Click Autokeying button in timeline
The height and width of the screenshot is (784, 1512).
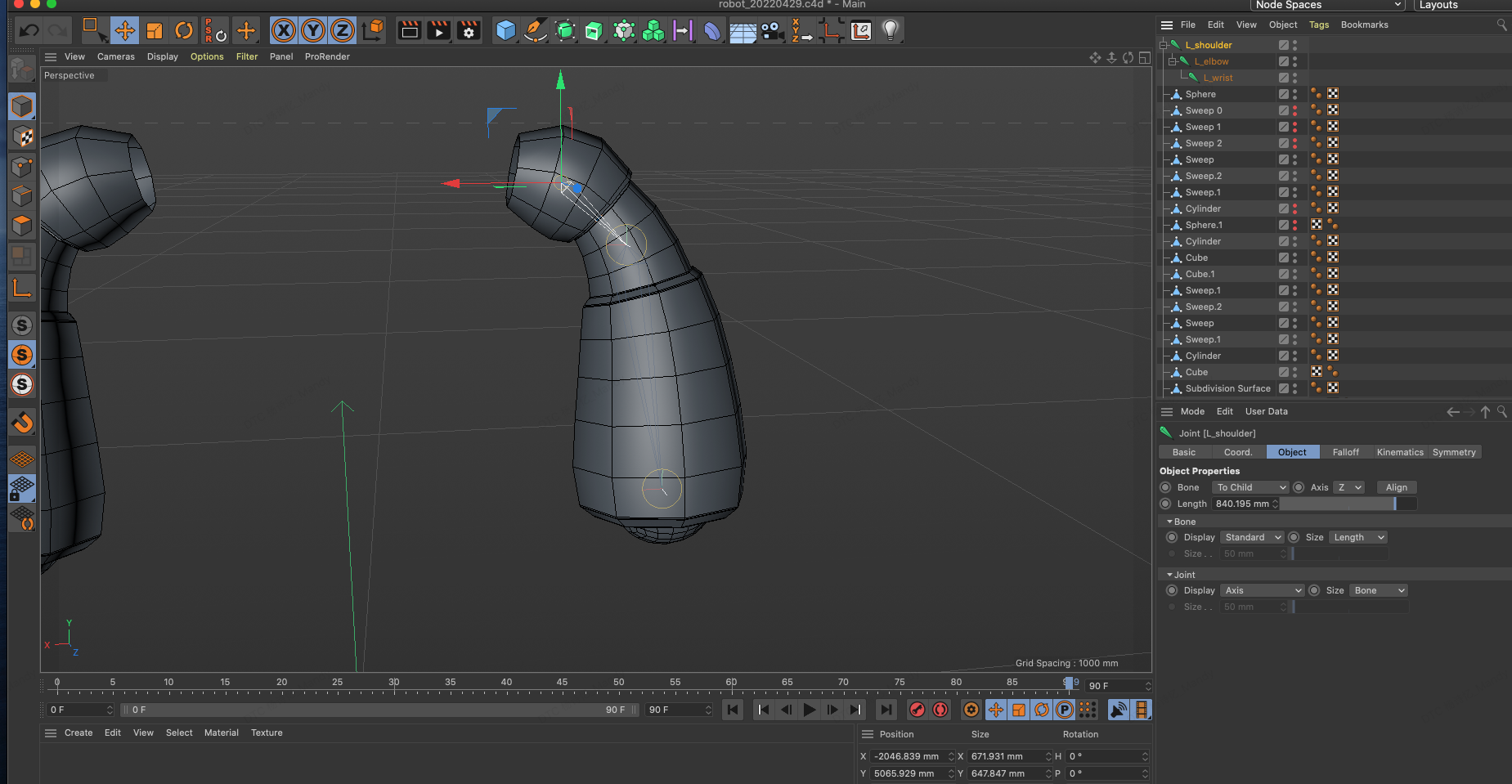pyautogui.click(x=940, y=710)
